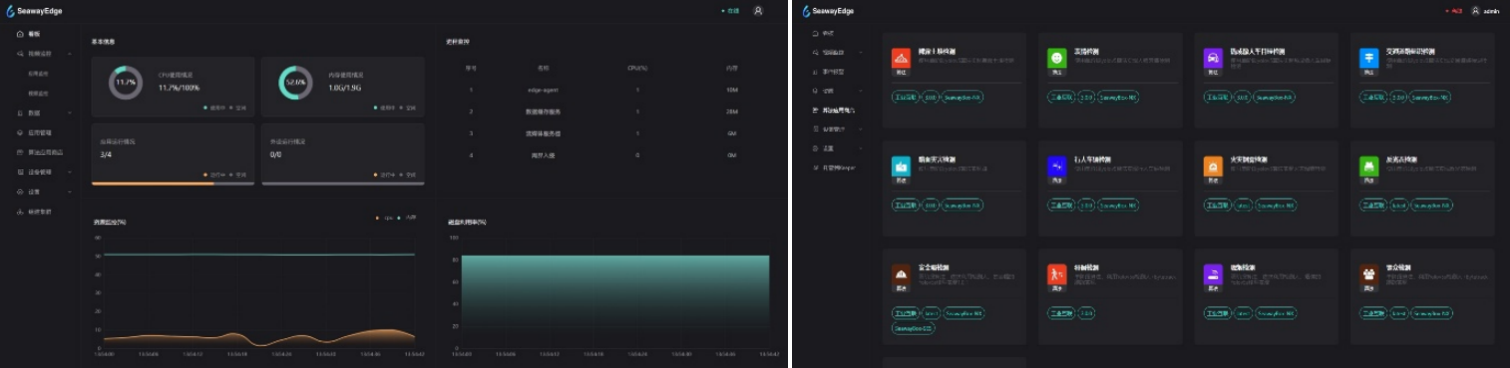Click the orange progress bar under 3/4

pyautogui.click(x=152, y=184)
